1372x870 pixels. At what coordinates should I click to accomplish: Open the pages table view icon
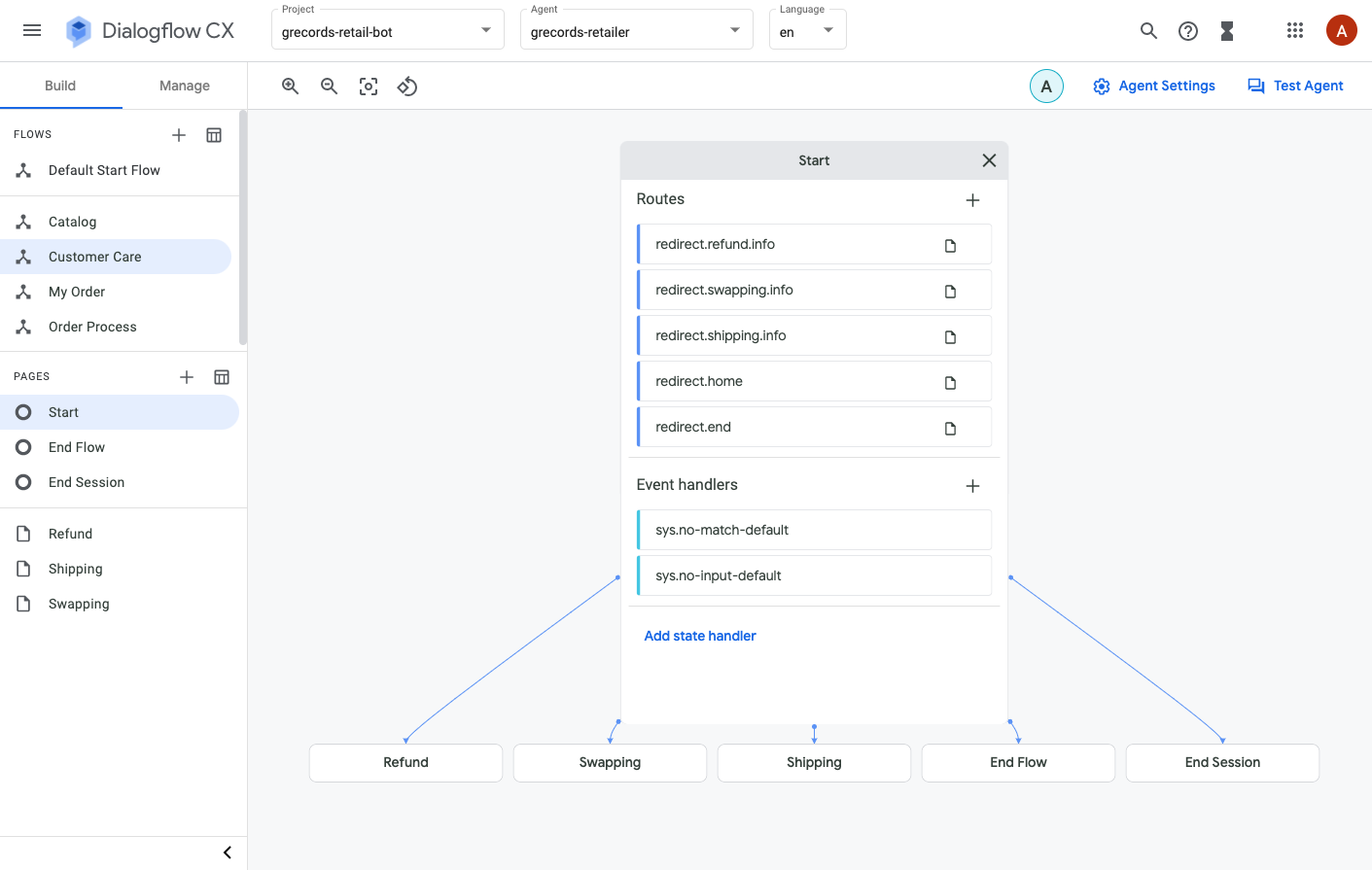[222, 377]
